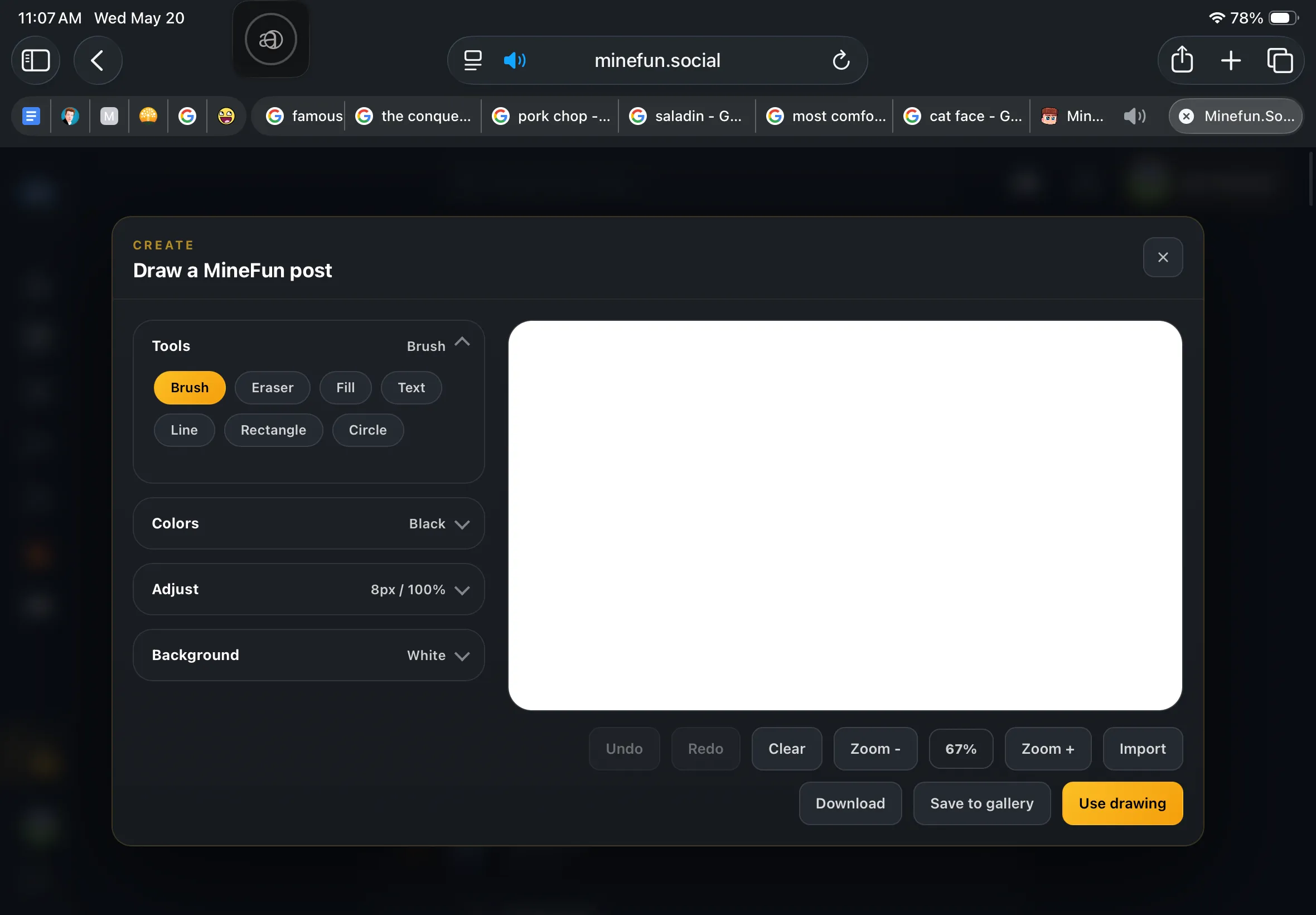Screen dimensions: 1316x915
Task: Import an image into canvas
Action: 1143,749
